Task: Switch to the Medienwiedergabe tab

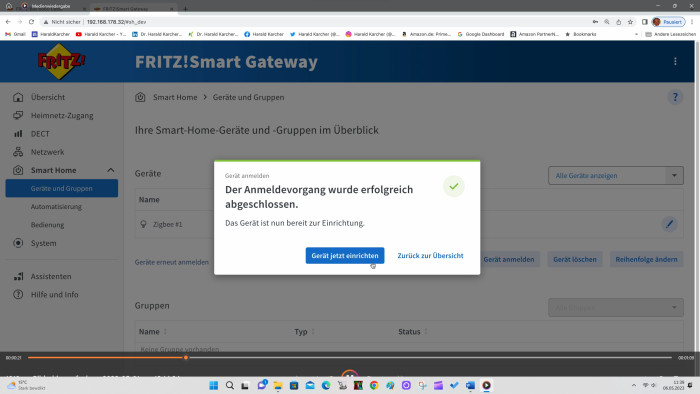Action: pyautogui.click(x=47, y=7)
